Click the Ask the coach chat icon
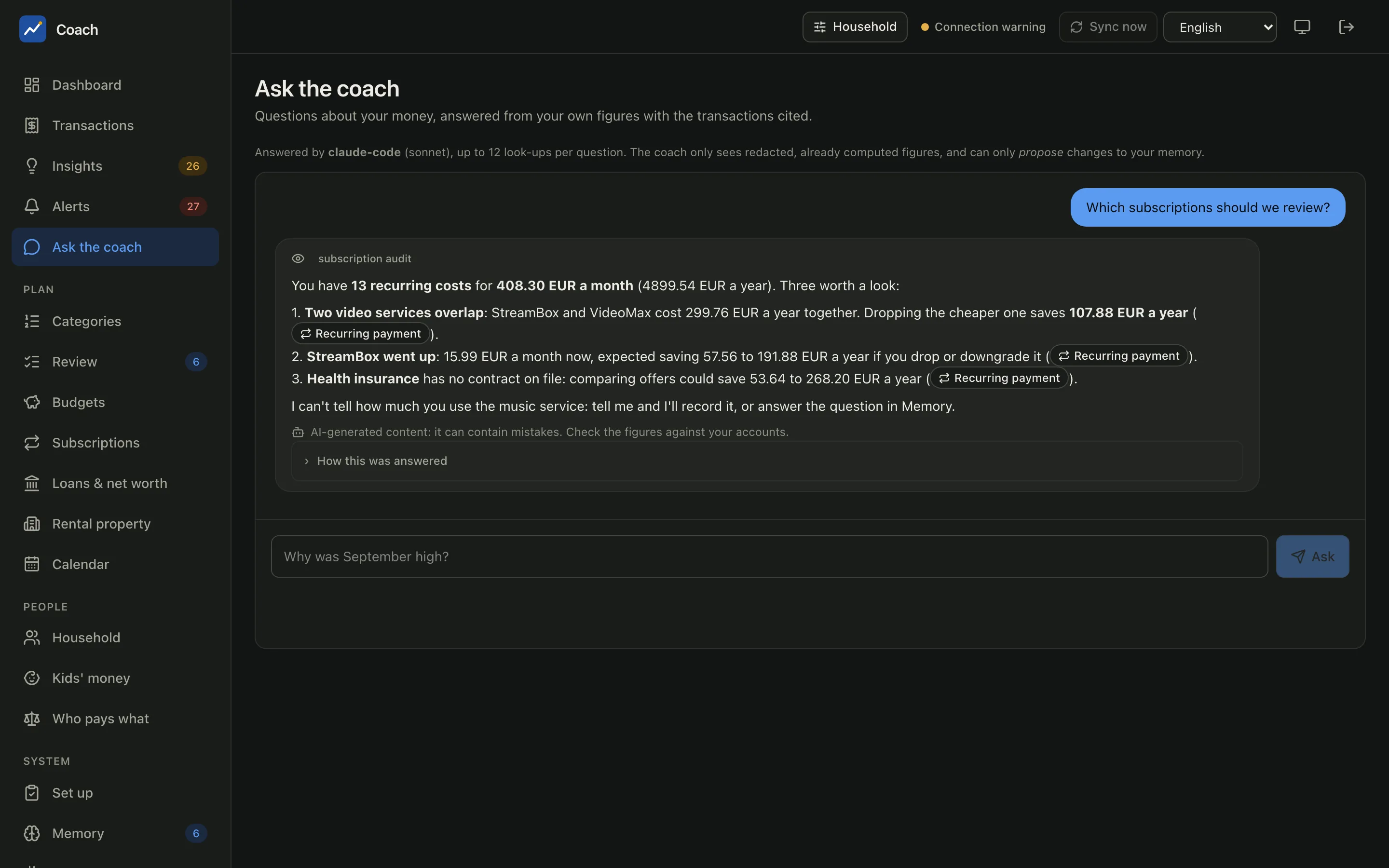The height and width of the screenshot is (868, 1389). (x=31, y=247)
